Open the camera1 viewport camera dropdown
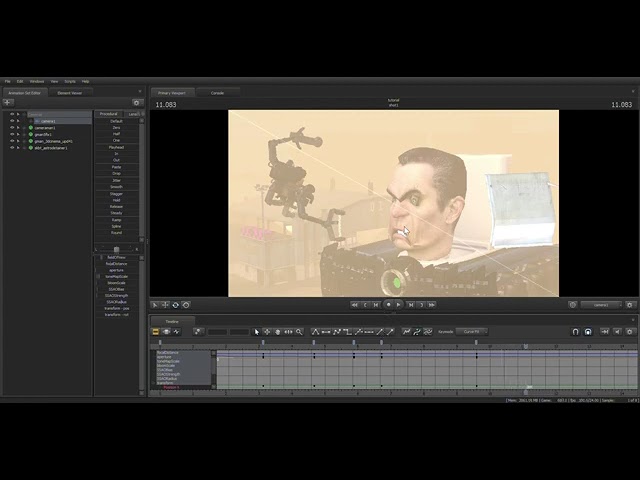This screenshot has height=480, width=640. [x=601, y=305]
